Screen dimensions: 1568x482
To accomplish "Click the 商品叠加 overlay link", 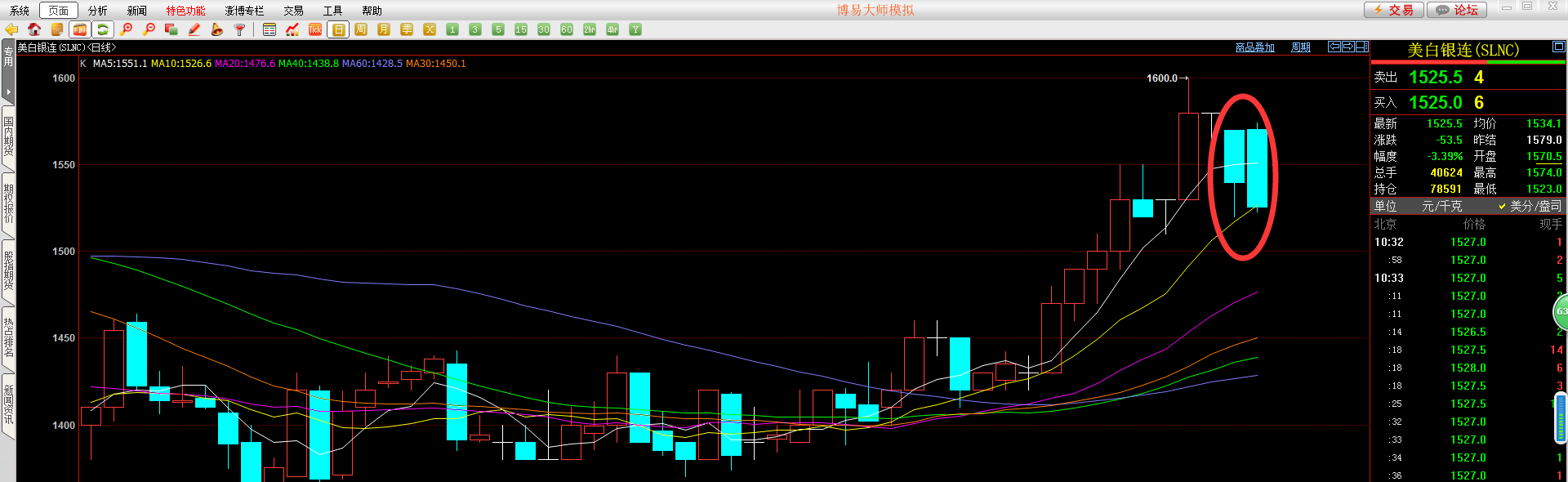I will 1254,47.
